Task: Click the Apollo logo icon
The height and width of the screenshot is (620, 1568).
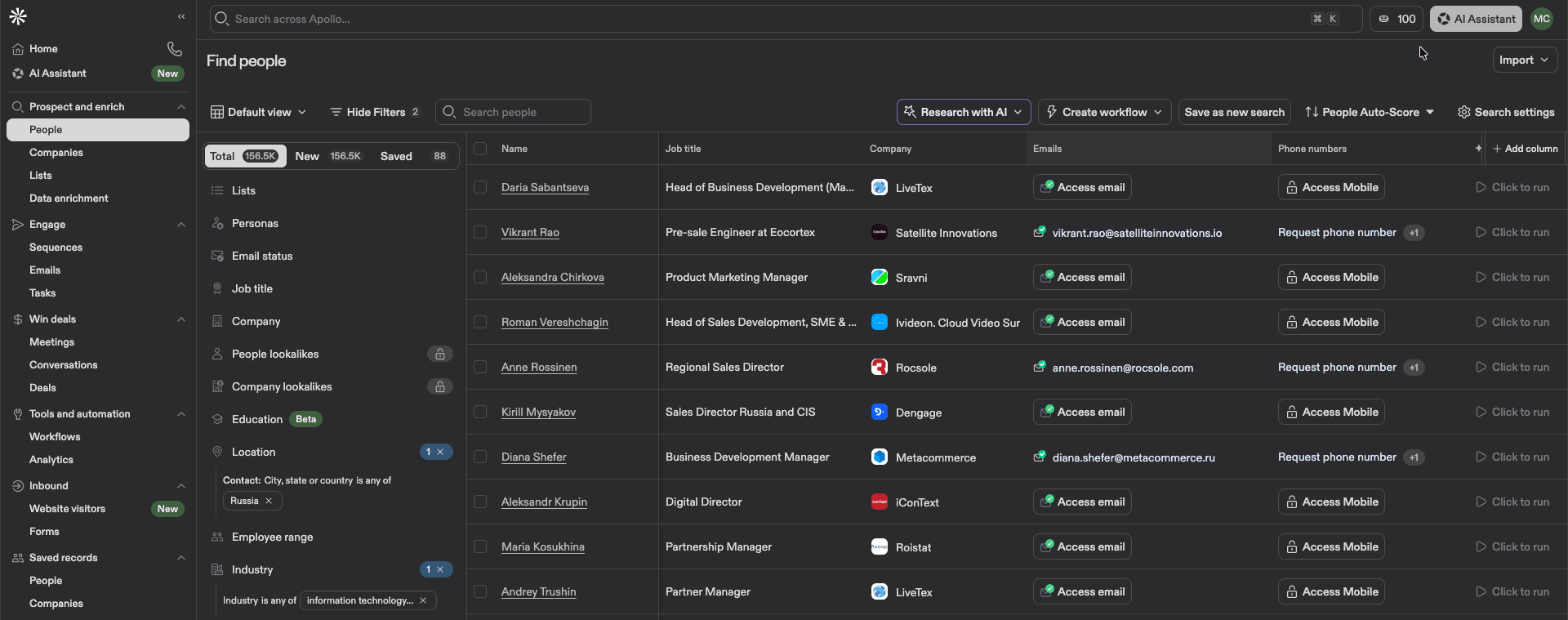Action: tap(18, 16)
